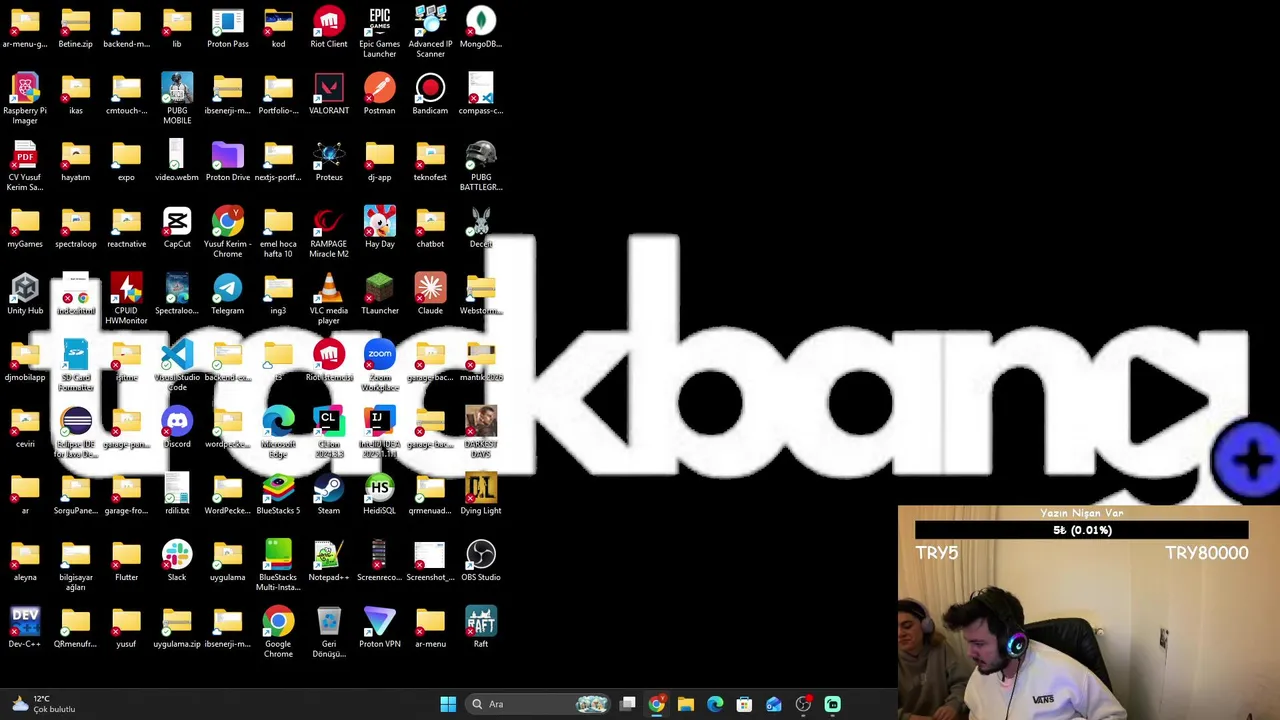
Task: Select the HeidiSQL shortcut
Action: 379,495
